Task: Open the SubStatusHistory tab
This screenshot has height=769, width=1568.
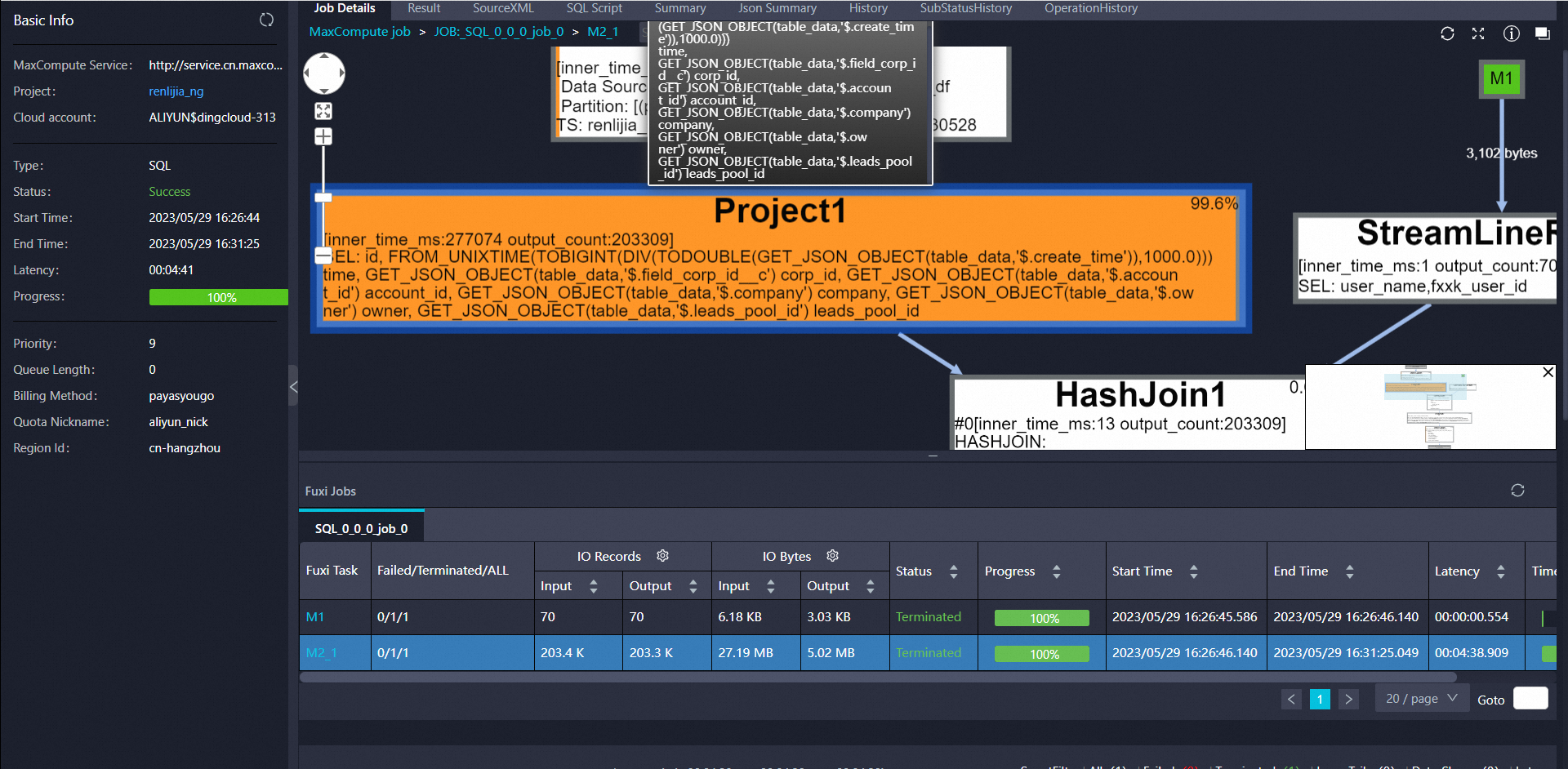Action: coord(966,8)
